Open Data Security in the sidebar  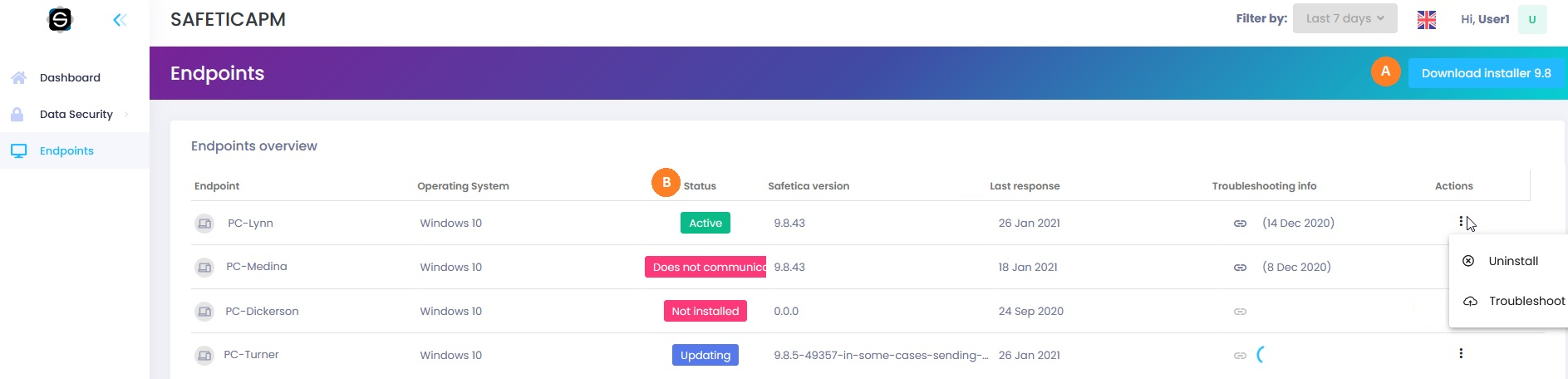75,114
